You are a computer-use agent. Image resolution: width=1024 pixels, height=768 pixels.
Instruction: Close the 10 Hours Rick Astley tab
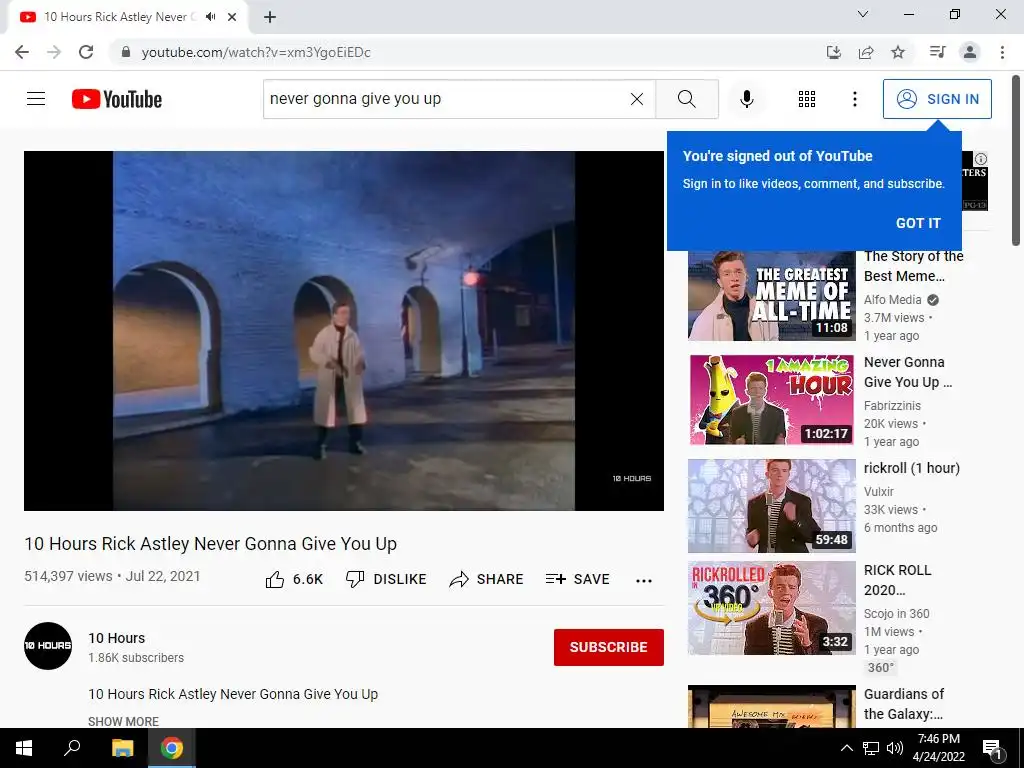232,17
